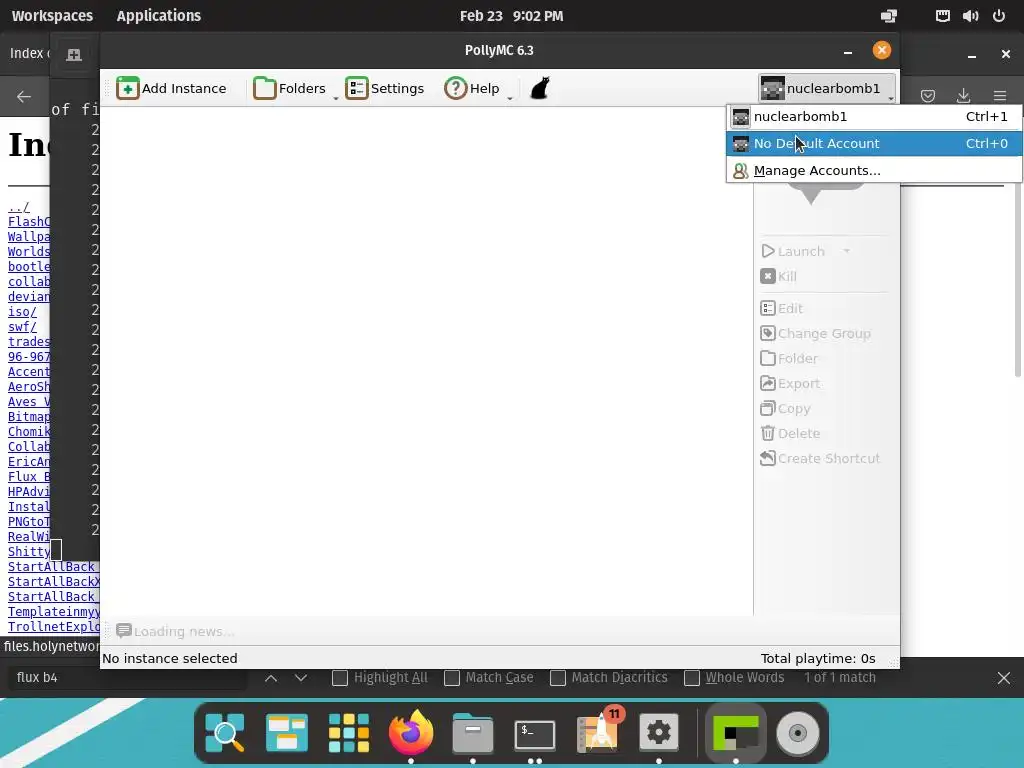
Task: Click the Export instance button
Action: point(790,383)
